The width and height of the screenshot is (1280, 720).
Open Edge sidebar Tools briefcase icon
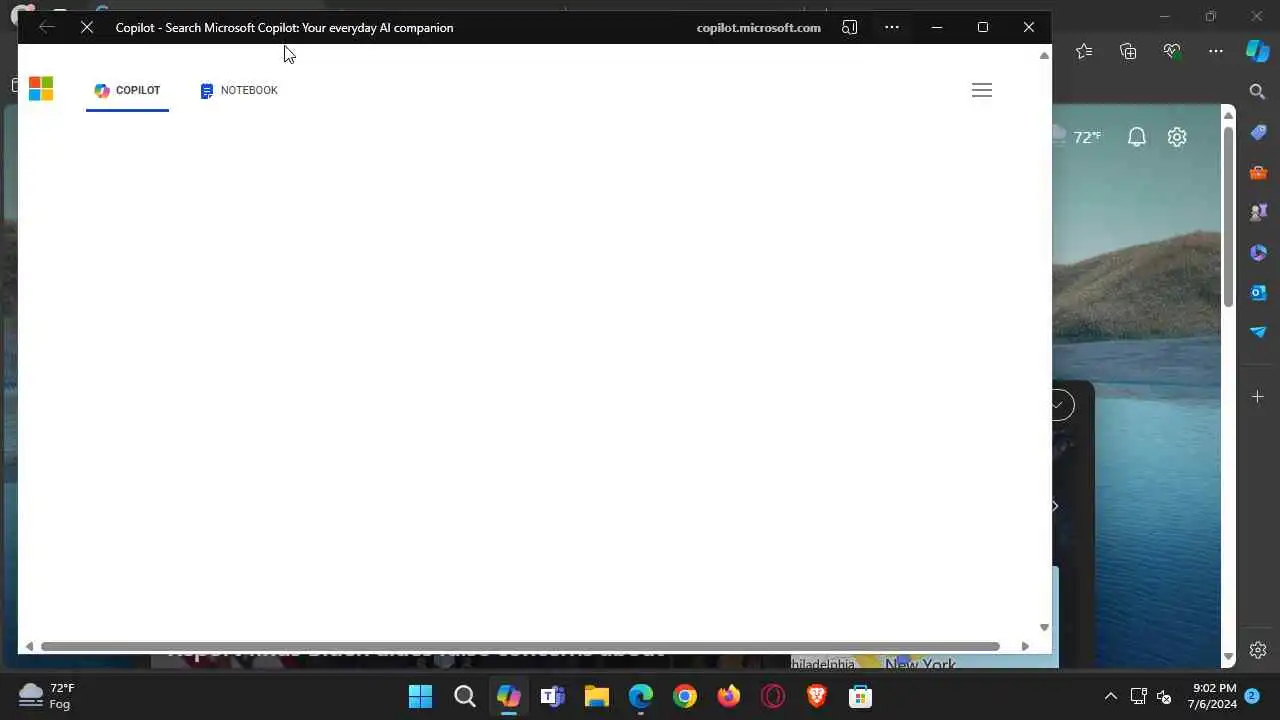coord(1258,172)
